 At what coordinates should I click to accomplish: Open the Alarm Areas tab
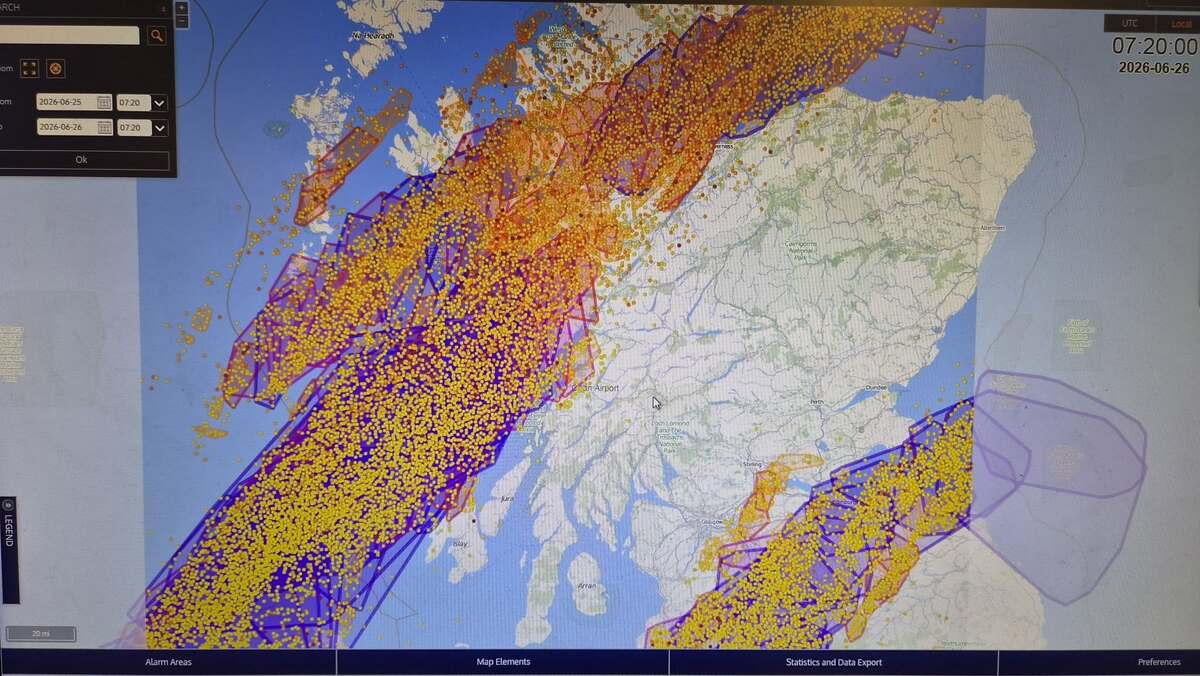point(168,662)
